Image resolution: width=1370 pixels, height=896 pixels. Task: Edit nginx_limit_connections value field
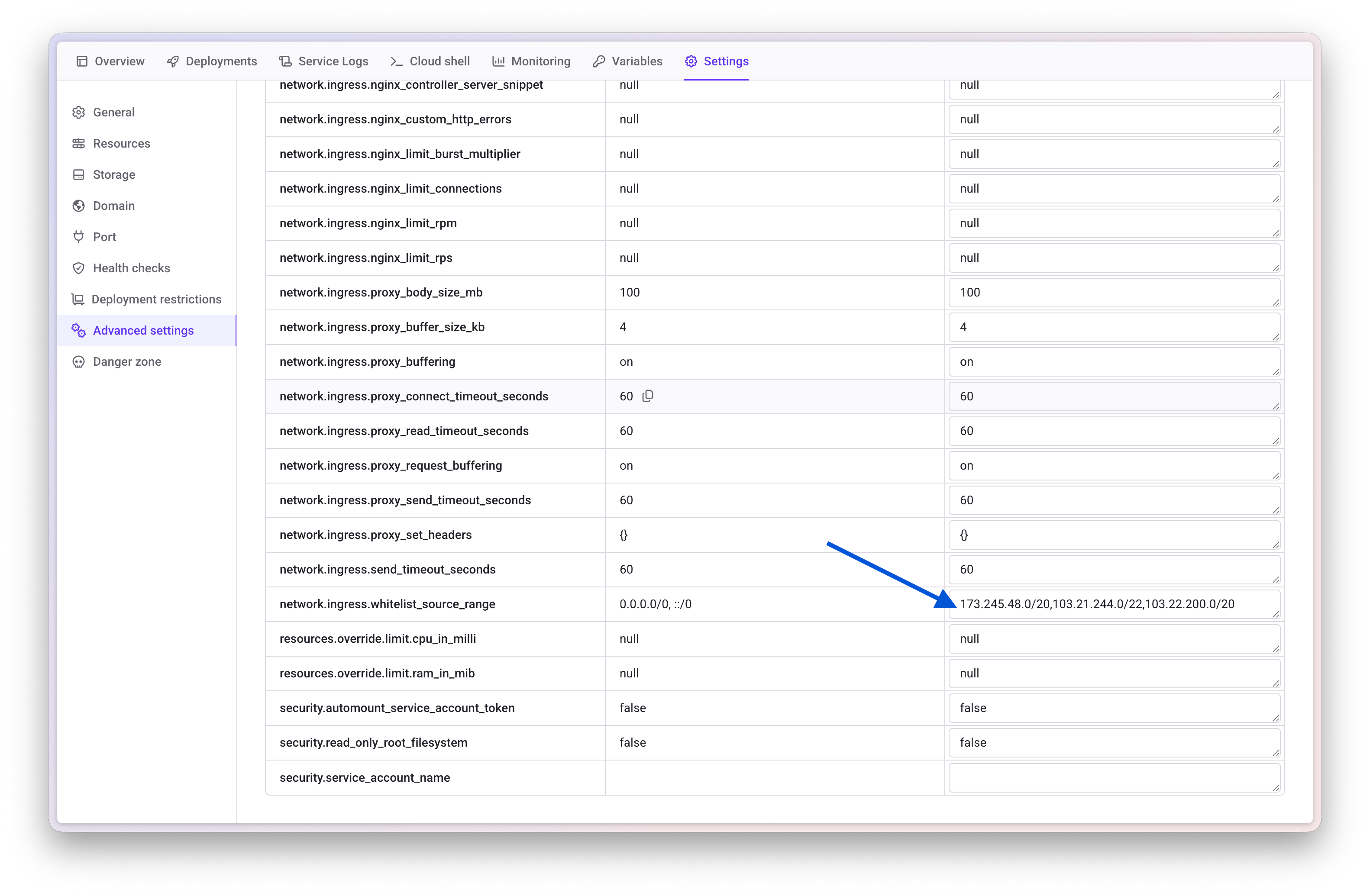(1115, 188)
